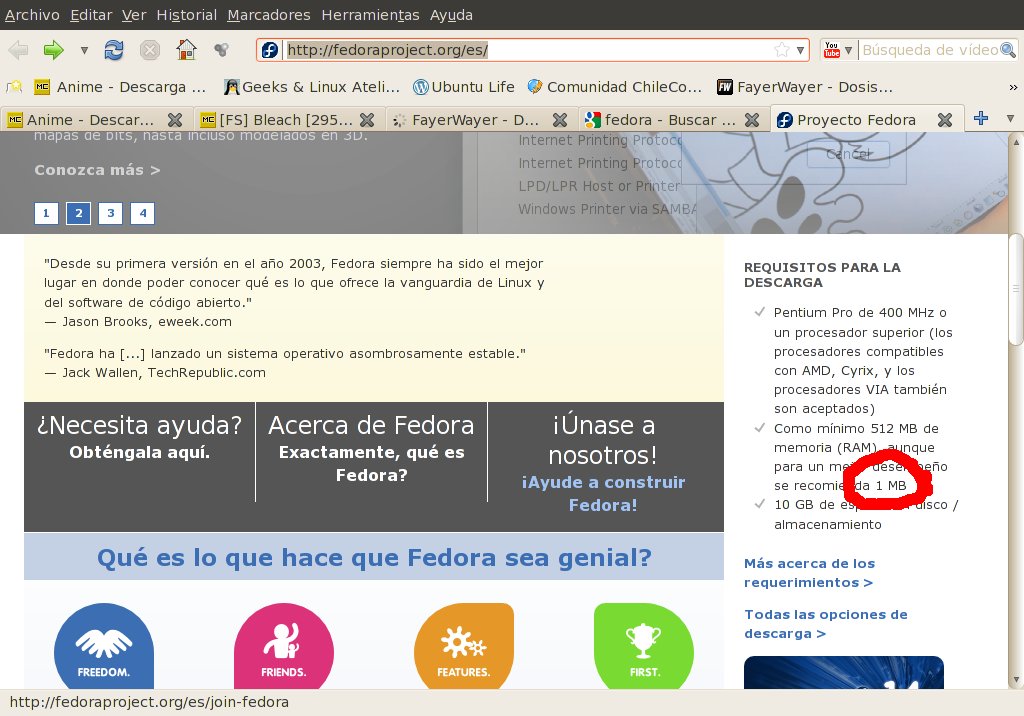This screenshot has height=716, width=1024.
Task: Click the Búsqueda de vídeo search field
Action: (x=929, y=50)
